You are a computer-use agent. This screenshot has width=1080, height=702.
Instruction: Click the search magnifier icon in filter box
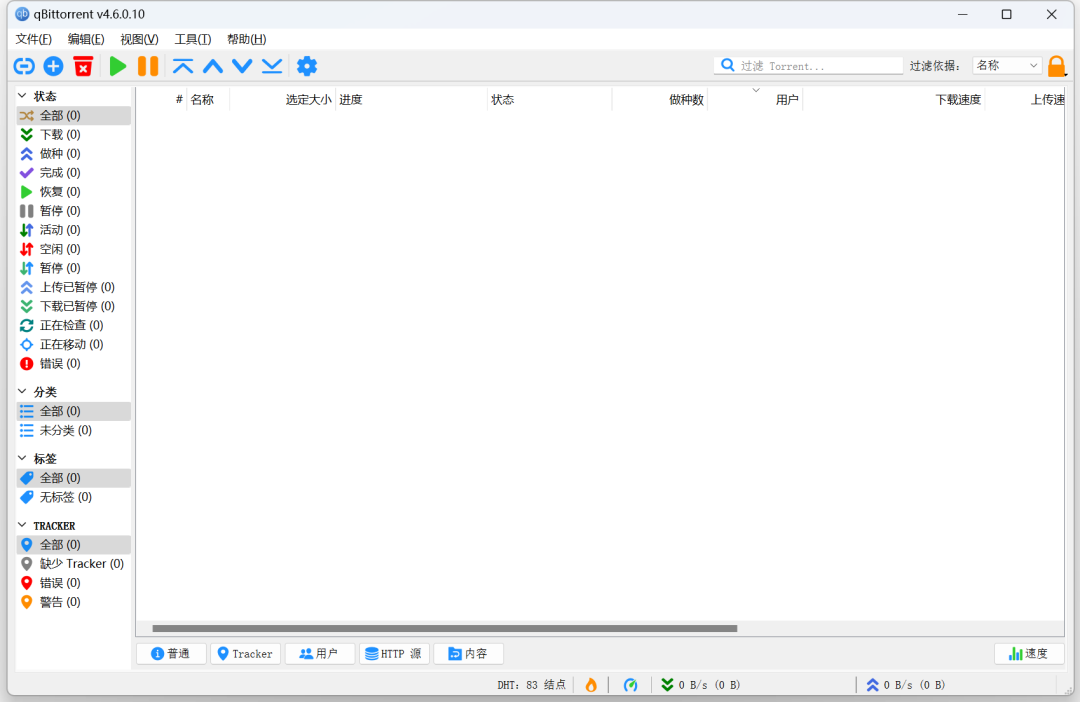coord(727,65)
